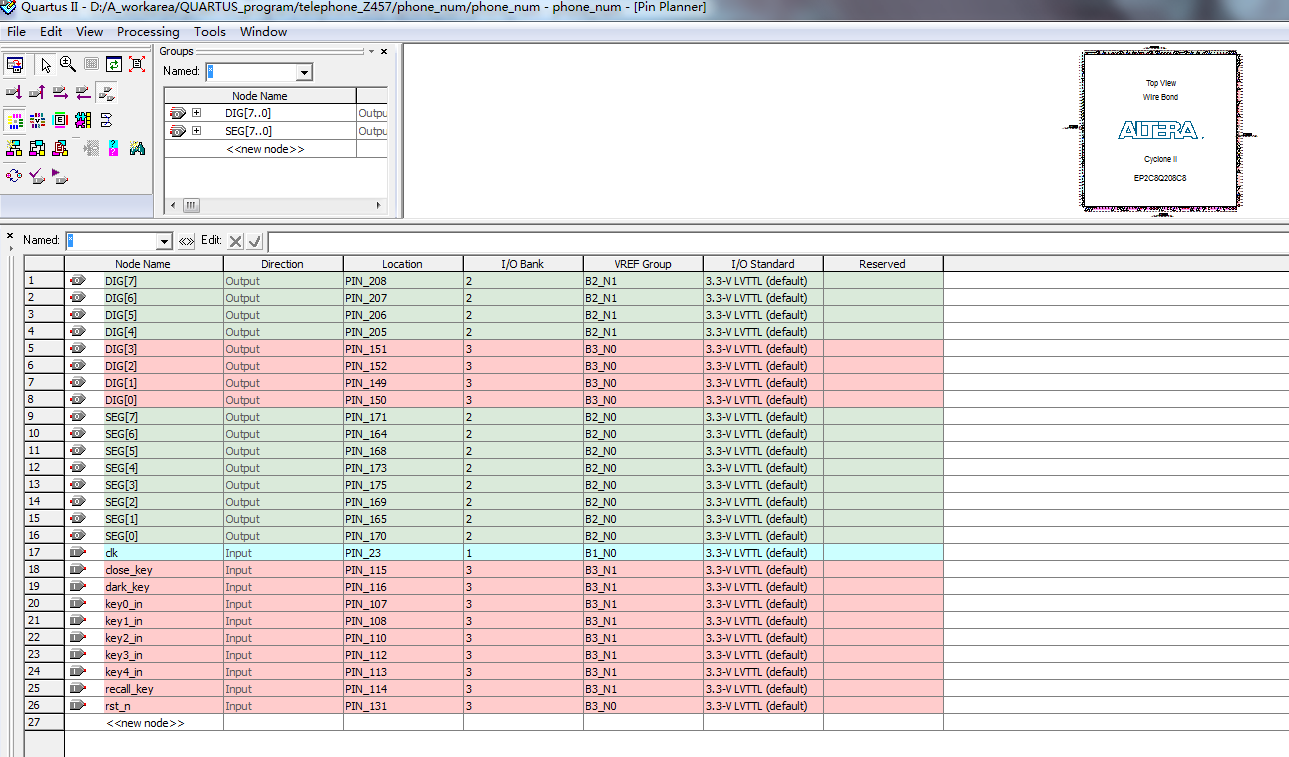This screenshot has height=757, width=1289.
Task: Click the PIN_208 location cell
Action: (403, 281)
